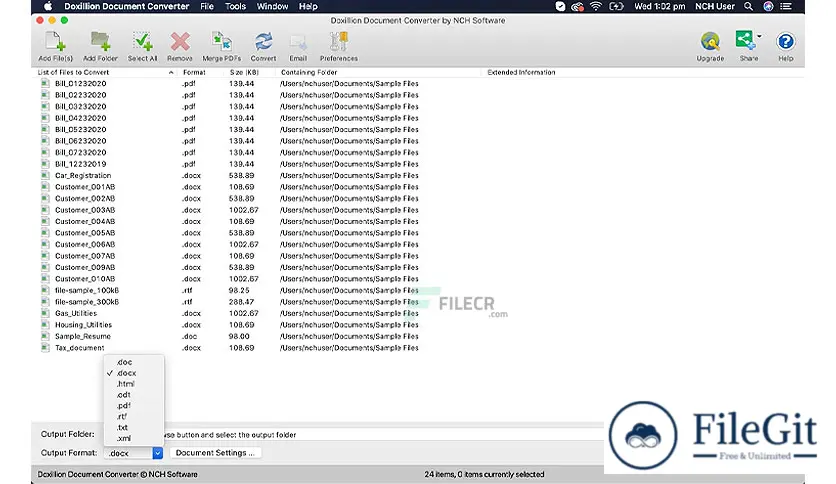Choose .doc in the output format list
This screenshot has height=484, width=836.
(x=134, y=362)
